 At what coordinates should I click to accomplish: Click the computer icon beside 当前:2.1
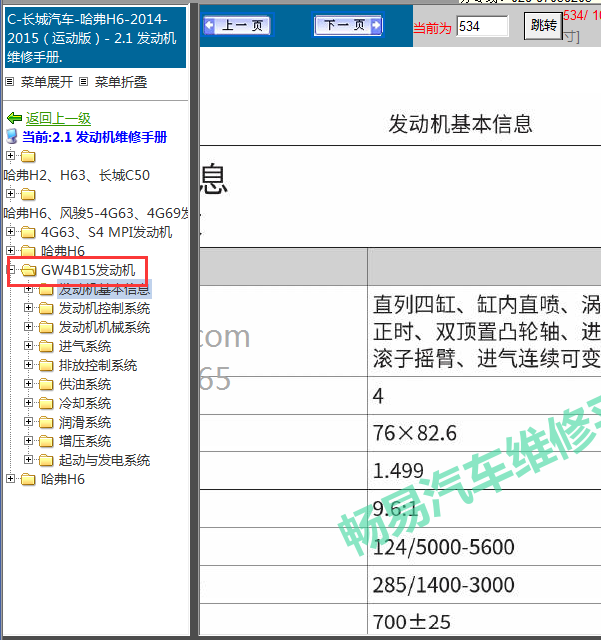(12, 137)
